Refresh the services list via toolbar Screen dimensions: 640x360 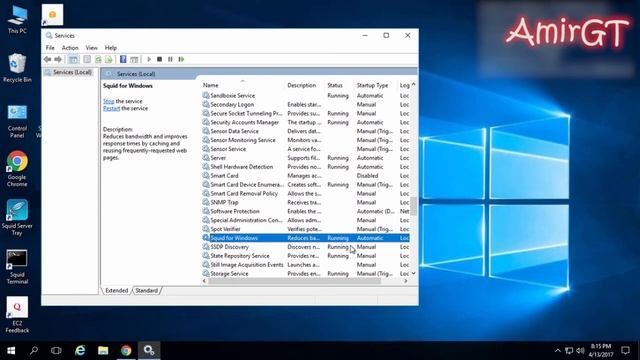tap(98, 59)
